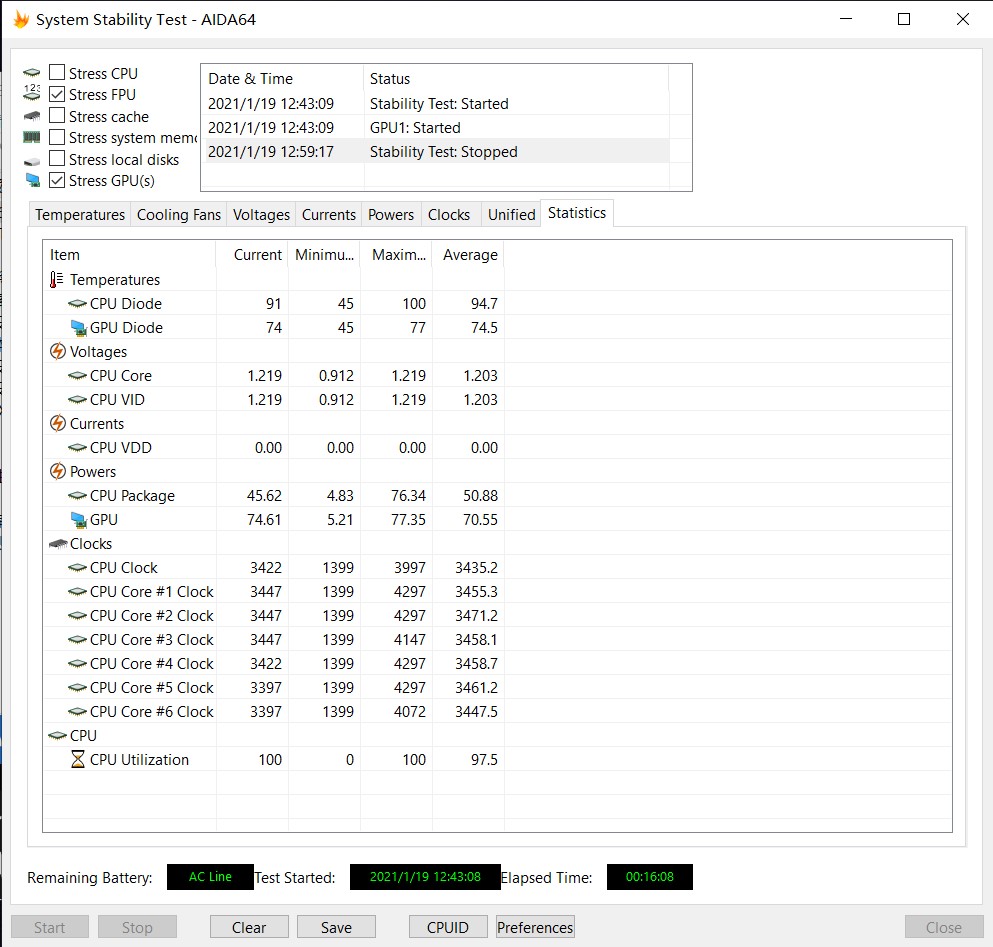Click the Stress FPU 123 icon

32,93
